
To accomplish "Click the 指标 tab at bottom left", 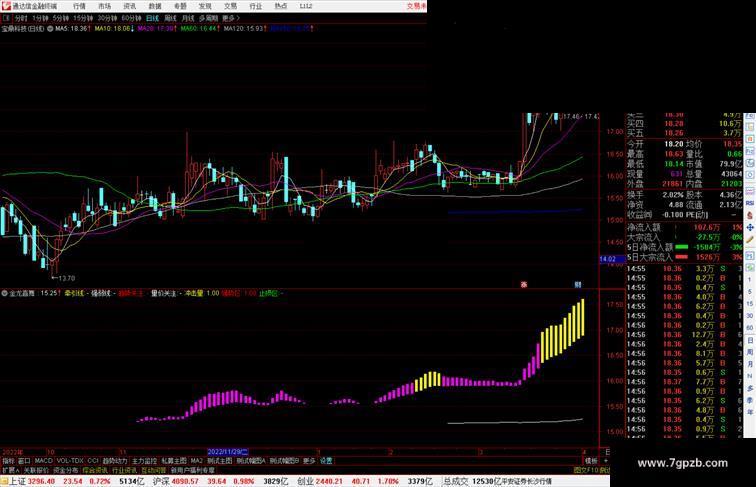I will [8, 461].
